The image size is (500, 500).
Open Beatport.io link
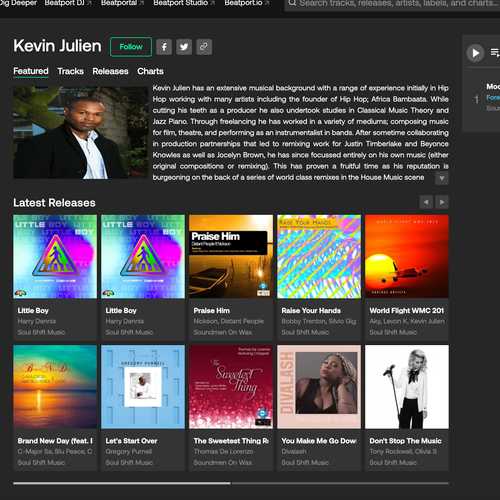pyautogui.click(x=247, y=3)
